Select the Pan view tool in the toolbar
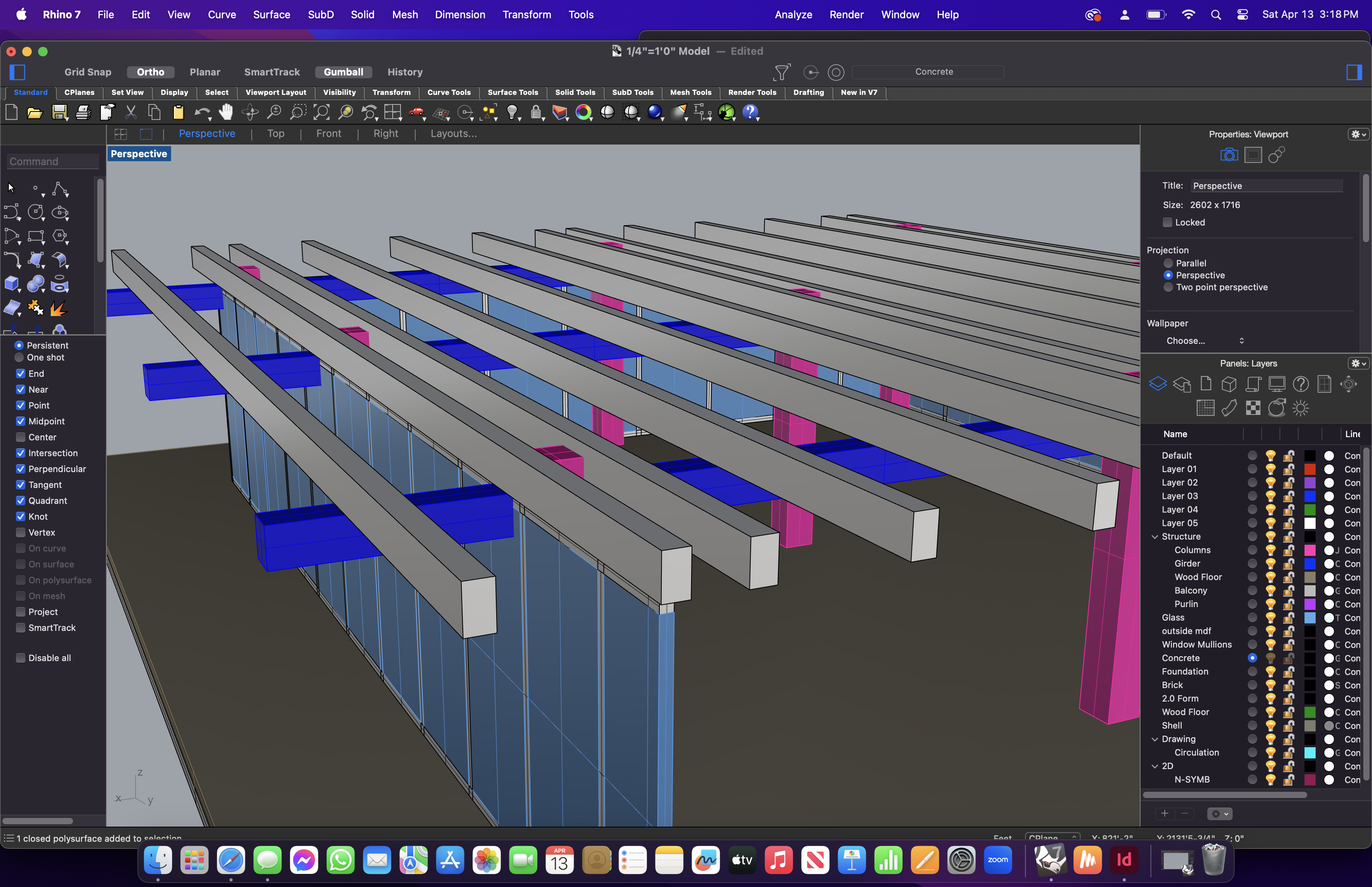The height and width of the screenshot is (887, 1372). pos(226,112)
